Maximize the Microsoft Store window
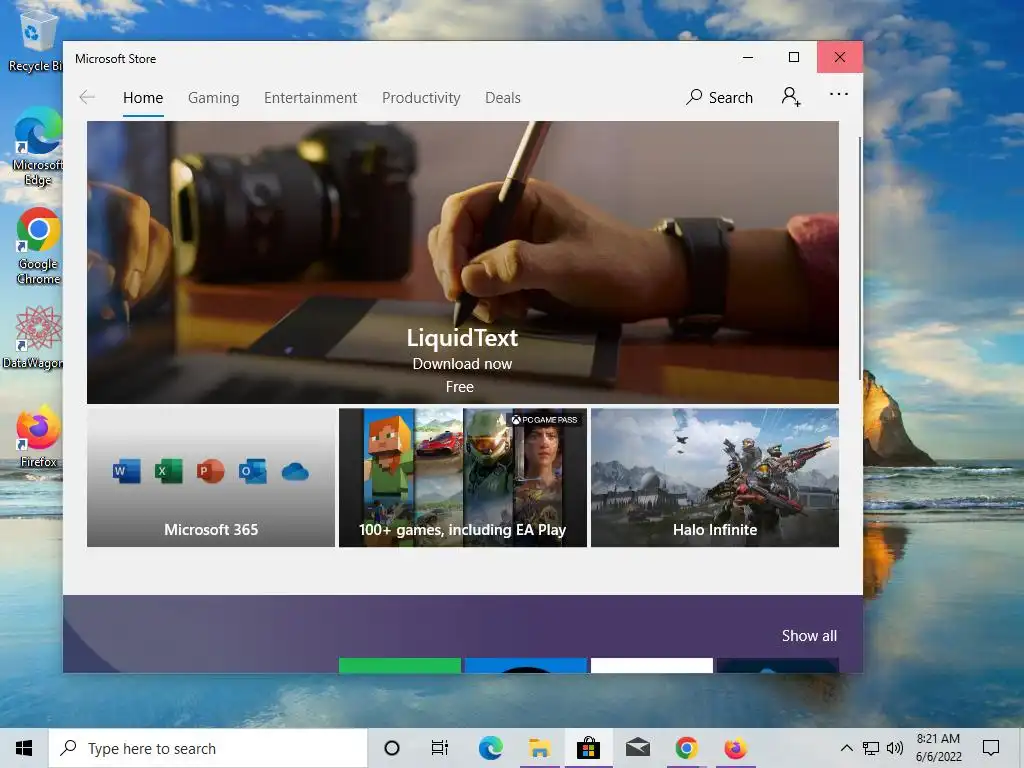The width and height of the screenshot is (1024, 768). 793,57
